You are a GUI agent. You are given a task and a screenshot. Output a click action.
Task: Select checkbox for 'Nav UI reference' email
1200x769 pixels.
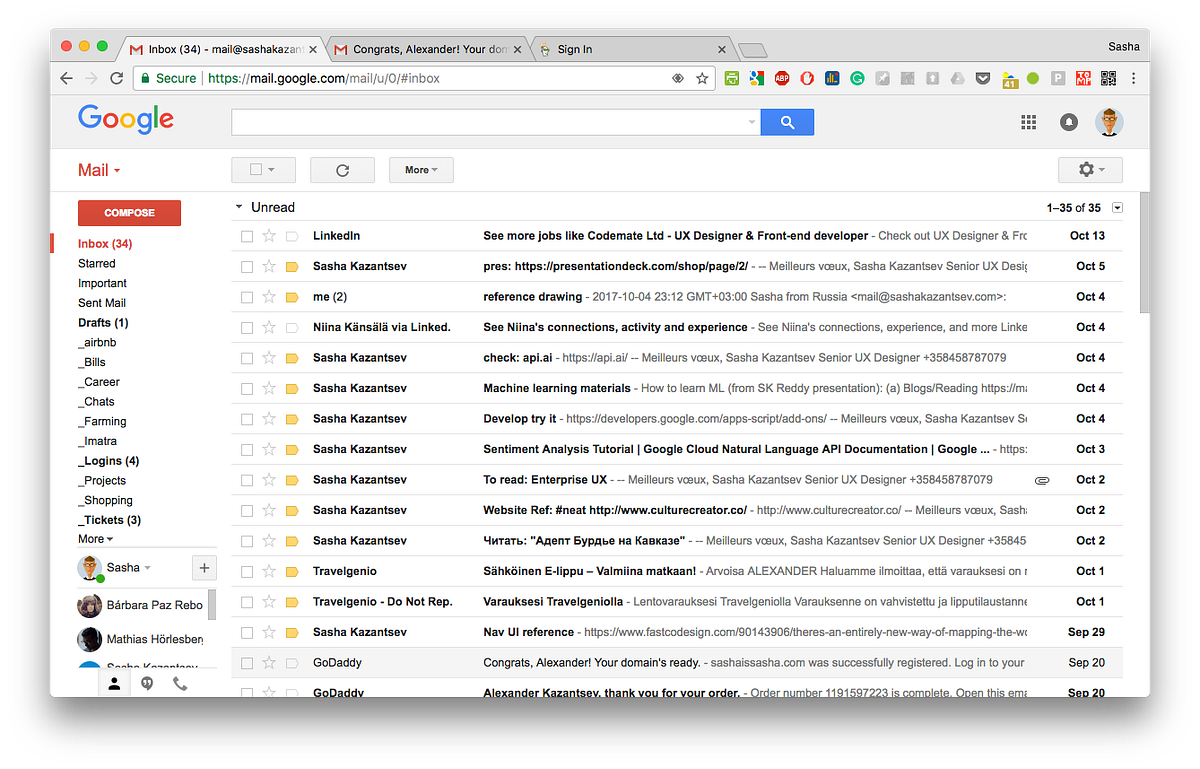[x=247, y=632]
